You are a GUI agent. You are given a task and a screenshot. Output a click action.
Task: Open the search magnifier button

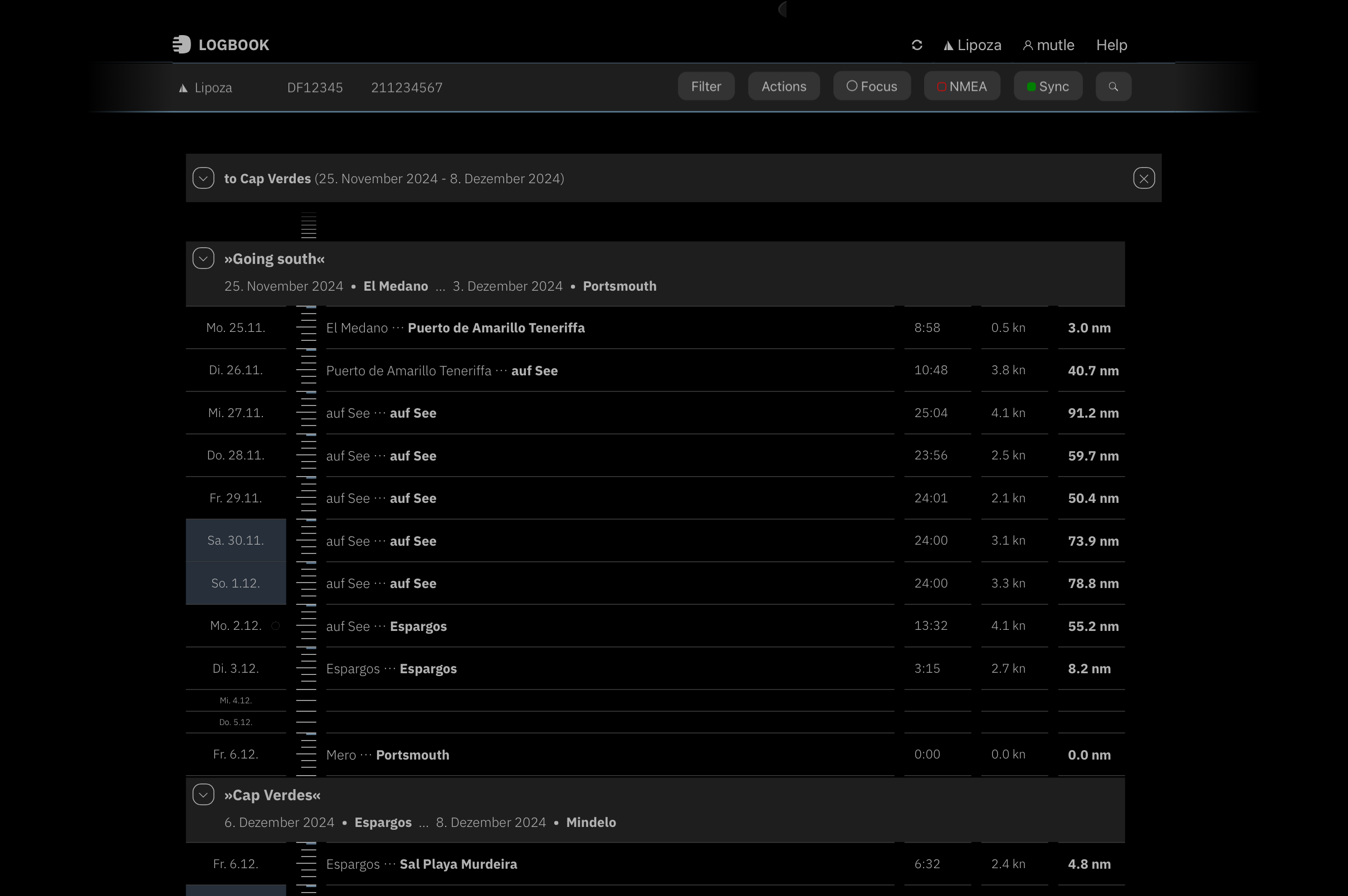click(x=1112, y=87)
